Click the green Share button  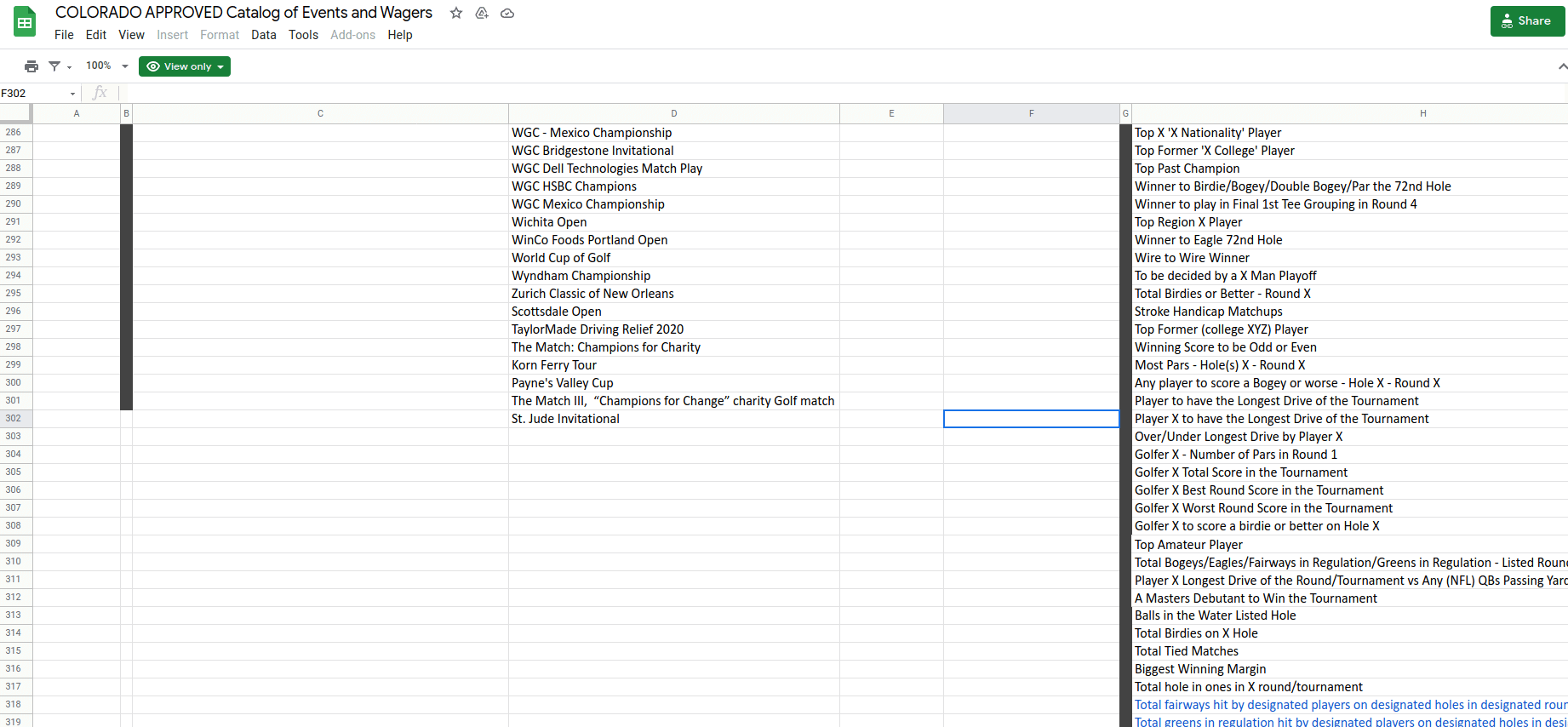(x=1526, y=21)
